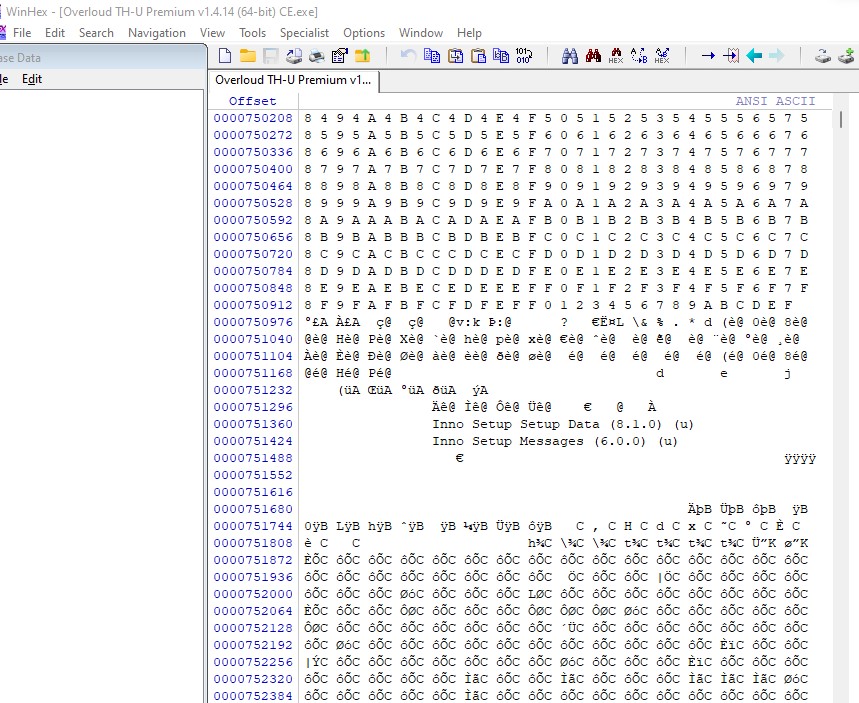Click the Open Folder upload-arrow icon

coord(363,56)
